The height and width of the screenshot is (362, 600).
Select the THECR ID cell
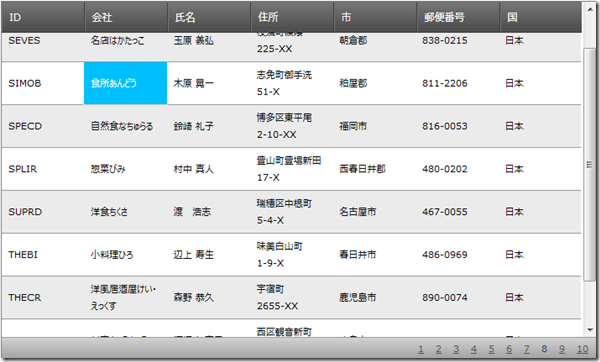pos(43,297)
